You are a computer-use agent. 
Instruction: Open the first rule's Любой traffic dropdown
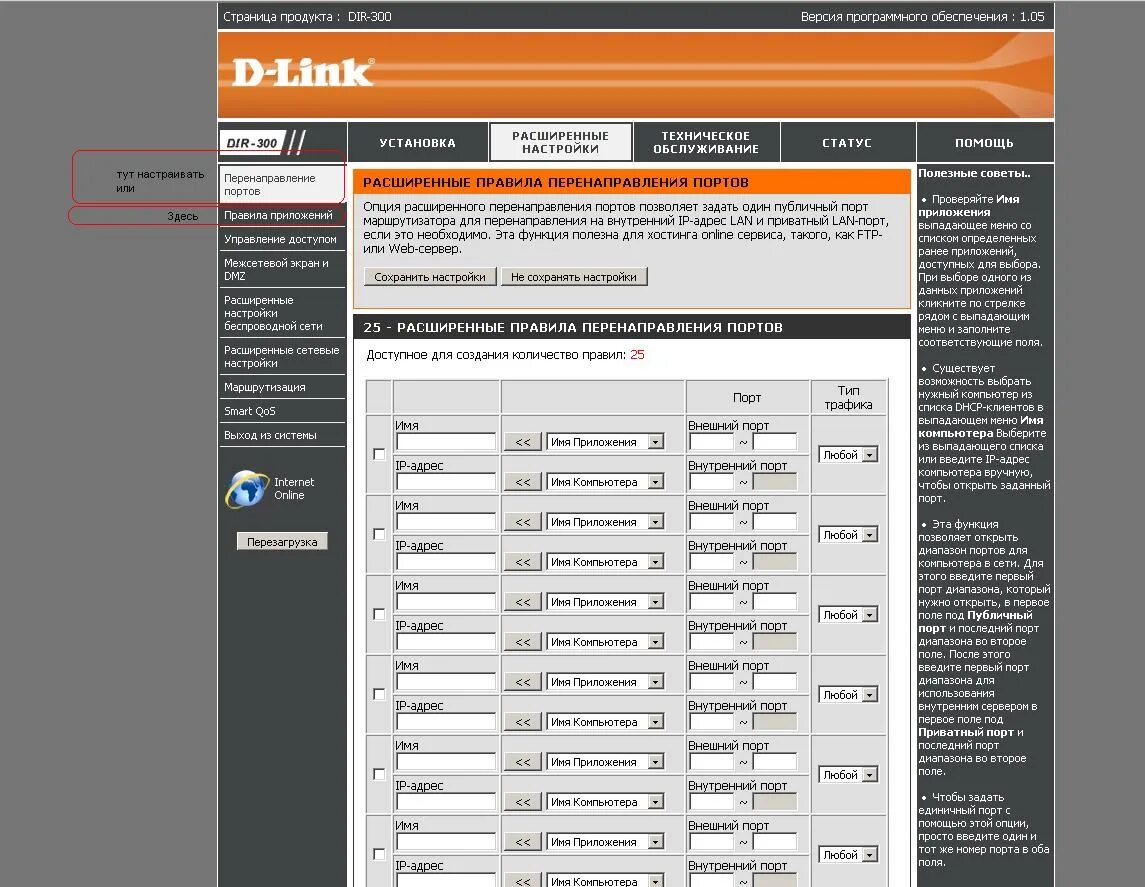pos(848,455)
